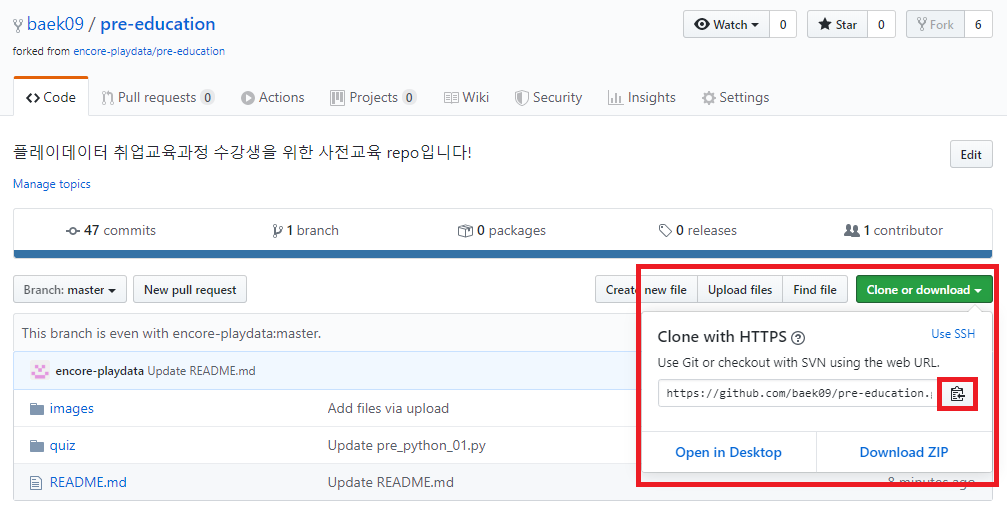
Task: Click Upload files
Action: [x=740, y=290]
